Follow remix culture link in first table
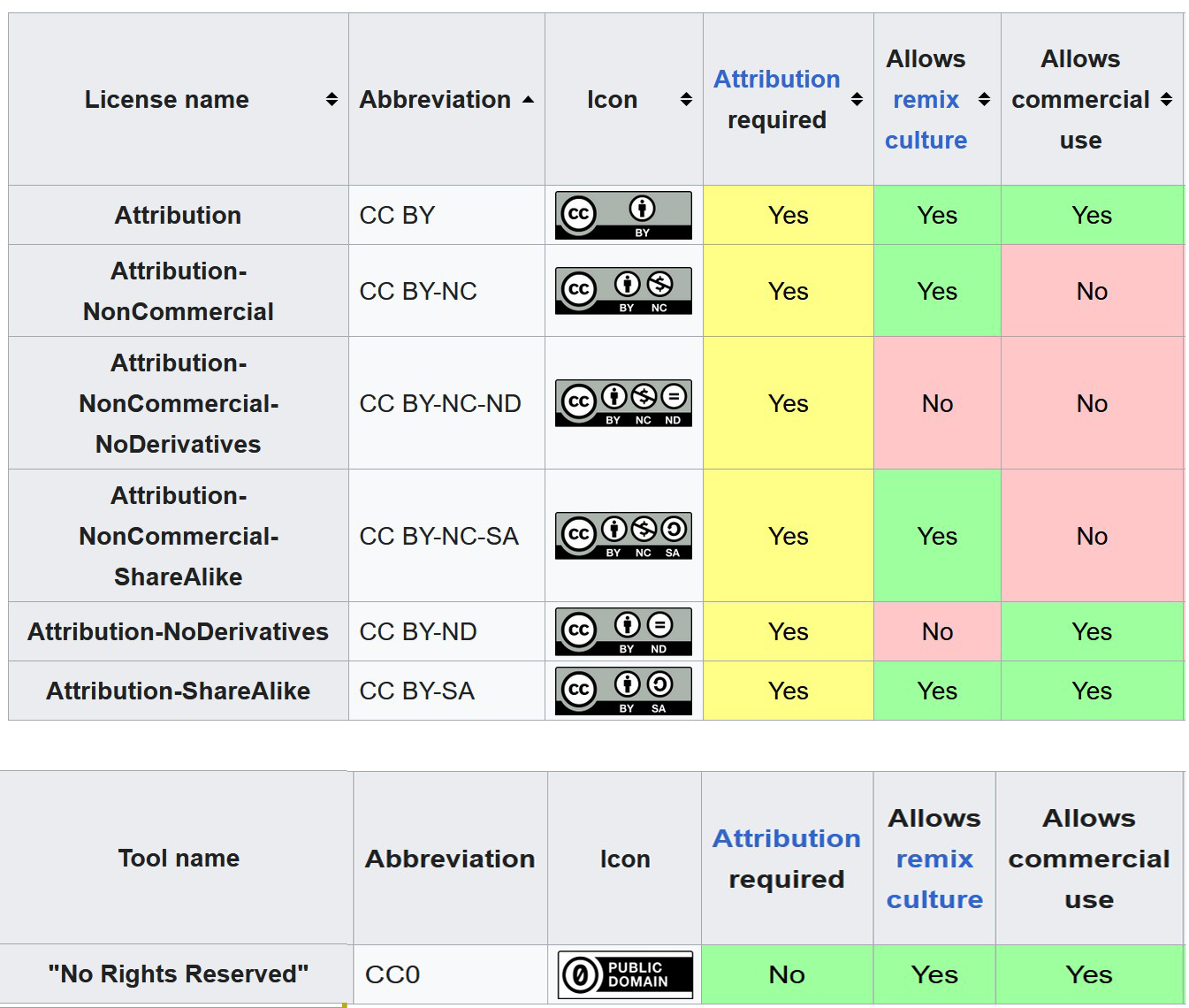1189x1008 pixels. pyautogui.click(x=926, y=119)
